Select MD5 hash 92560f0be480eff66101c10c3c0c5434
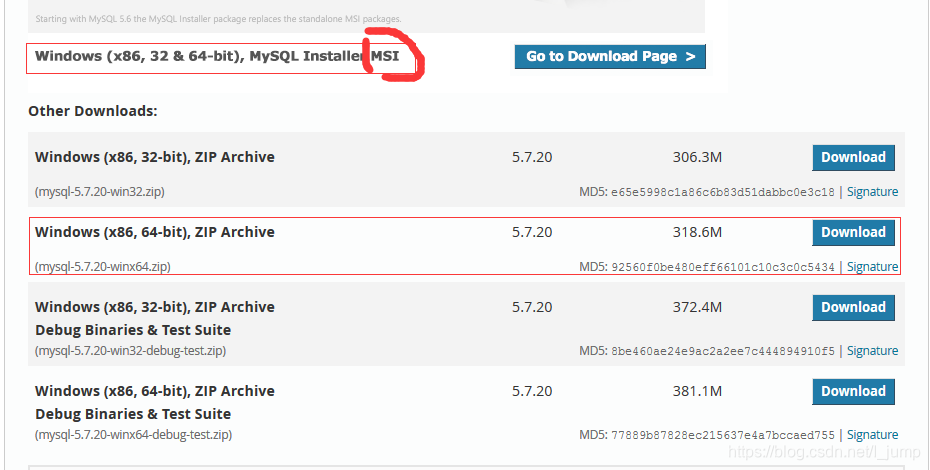 [x=722, y=267]
